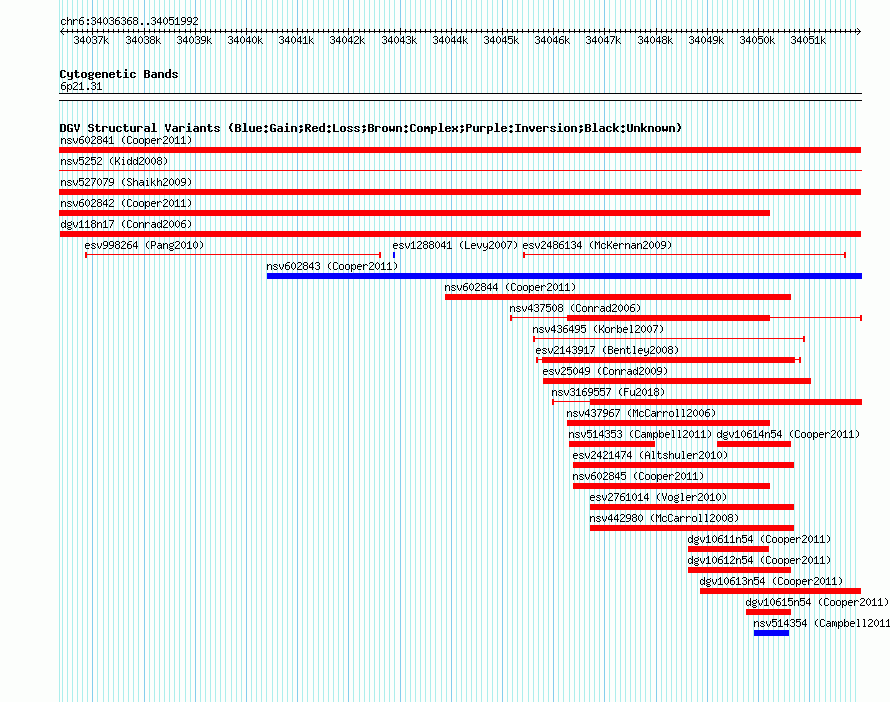Open the dgv10611n54 (Cooper2011) entry
This screenshot has height=702, width=890.
pos(759,539)
